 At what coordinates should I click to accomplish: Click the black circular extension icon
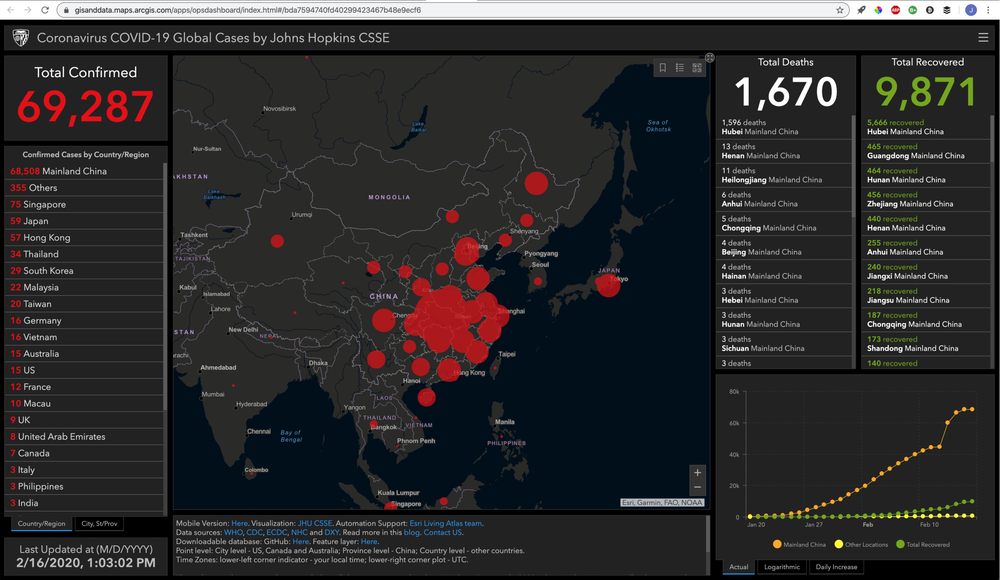pyautogui.click(x=930, y=10)
